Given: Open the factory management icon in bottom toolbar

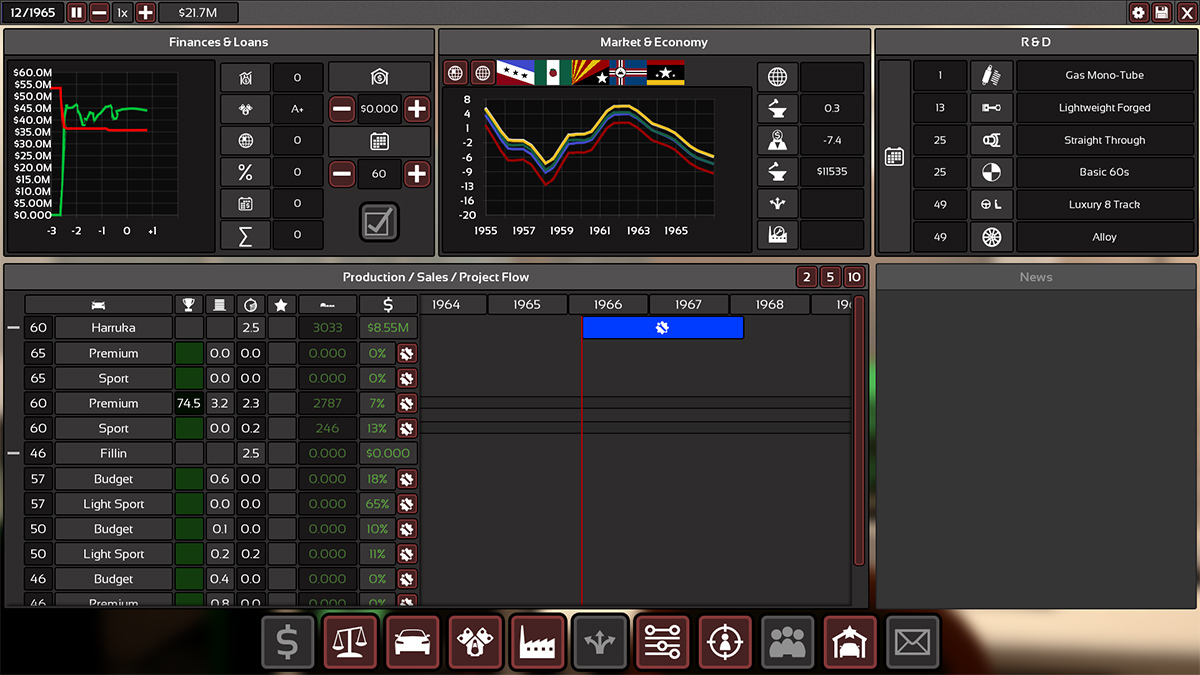Looking at the screenshot, I should point(538,642).
